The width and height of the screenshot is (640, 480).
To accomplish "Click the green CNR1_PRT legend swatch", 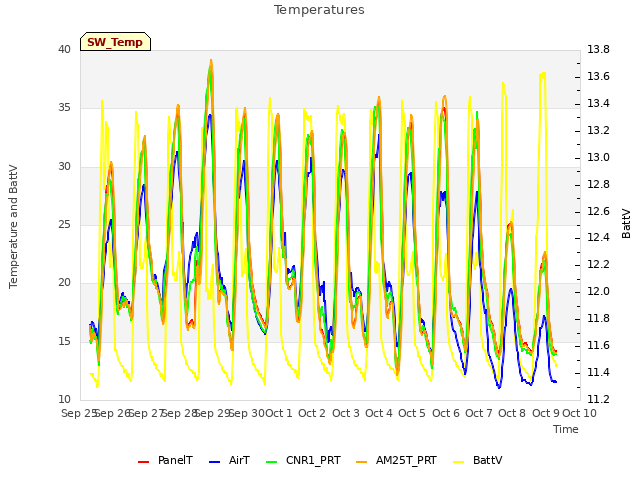I will (x=271, y=462).
